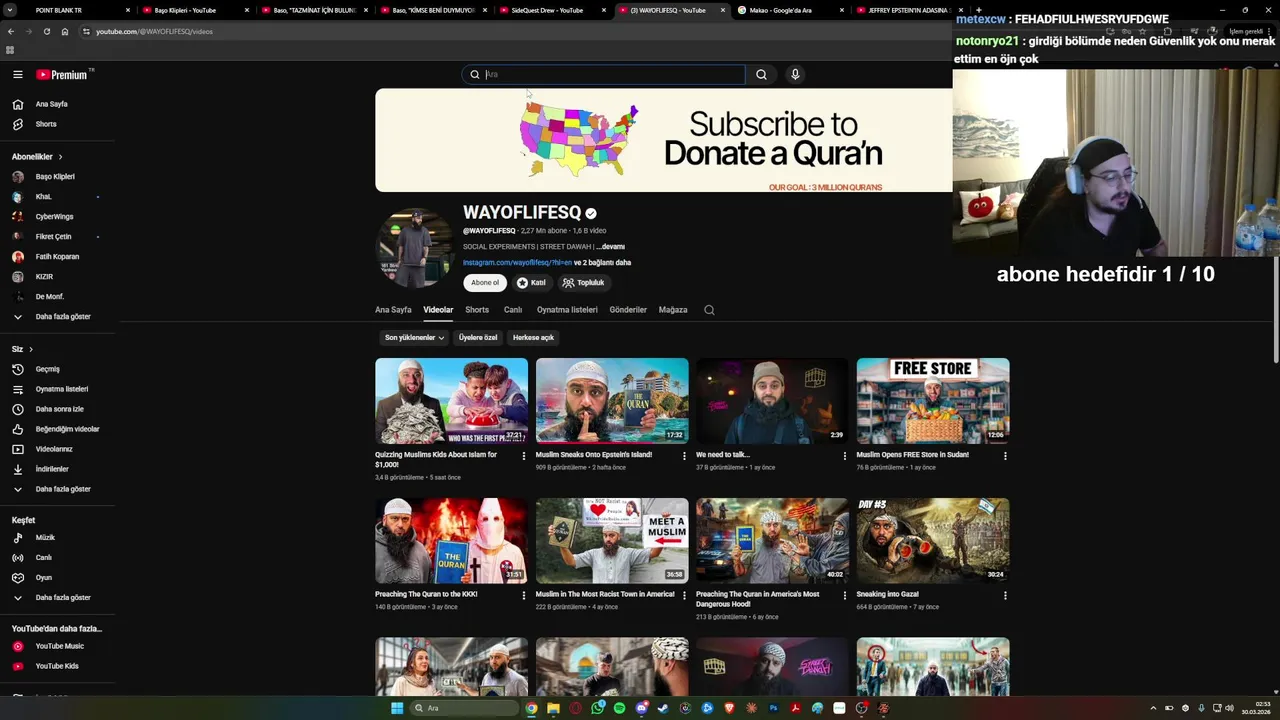Open the Siz section chevron
The width and height of the screenshot is (1280, 720).
click(31, 349)
